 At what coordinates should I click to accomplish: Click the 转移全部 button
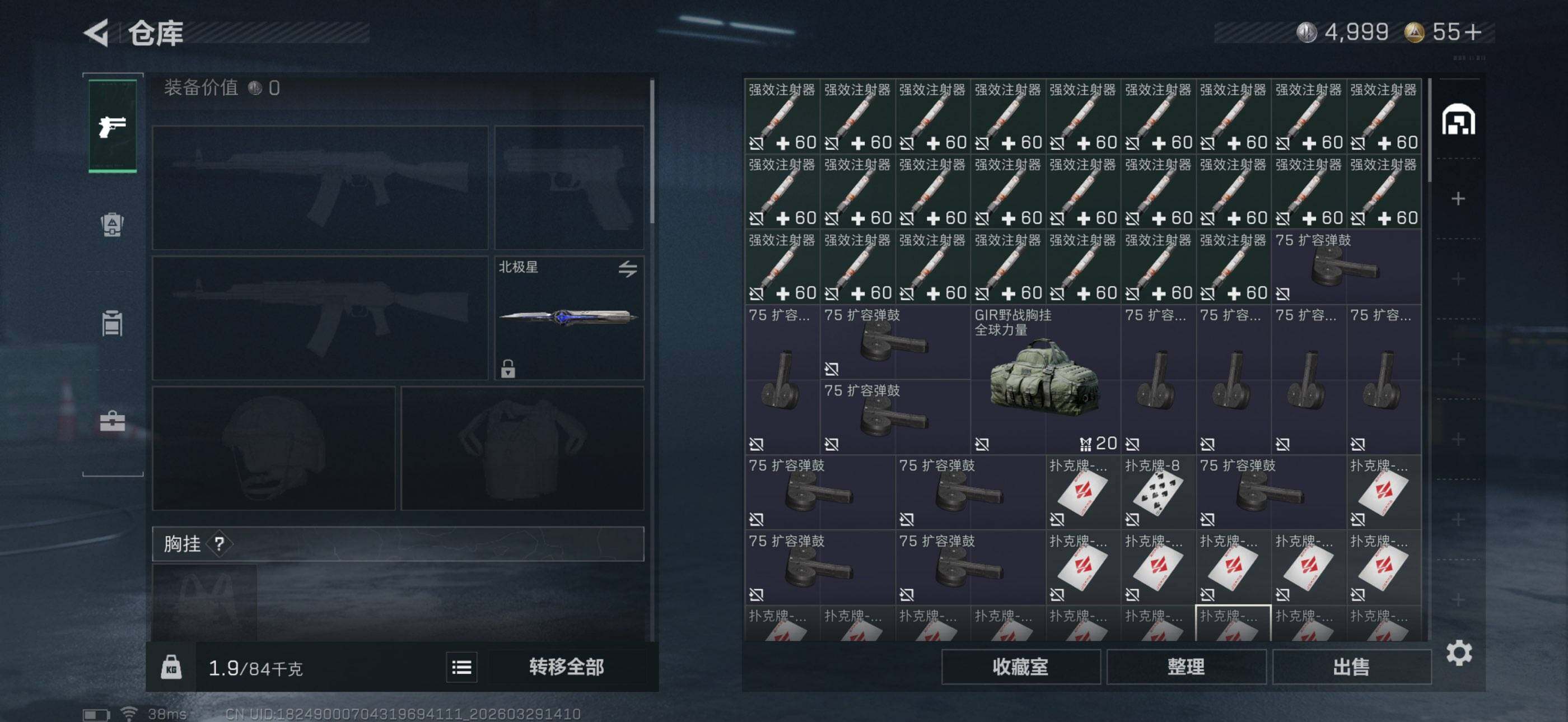[567, 667]
